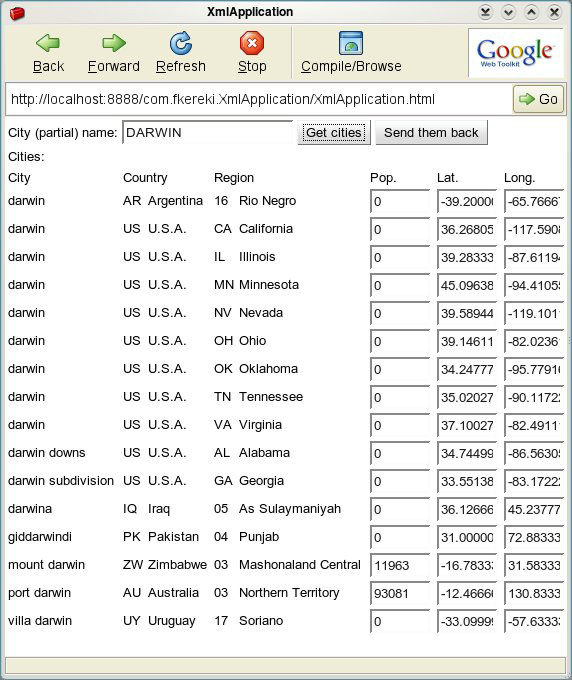Click the Send them back button

[x=431, y=133]
